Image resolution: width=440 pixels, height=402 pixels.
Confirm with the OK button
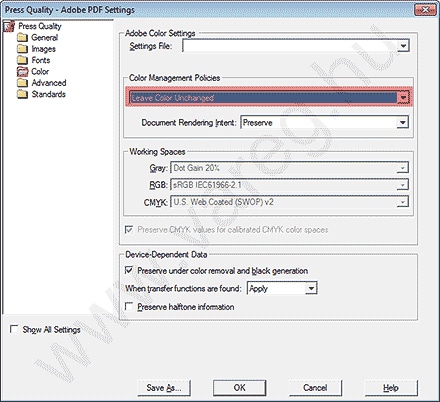coord(239,388)
